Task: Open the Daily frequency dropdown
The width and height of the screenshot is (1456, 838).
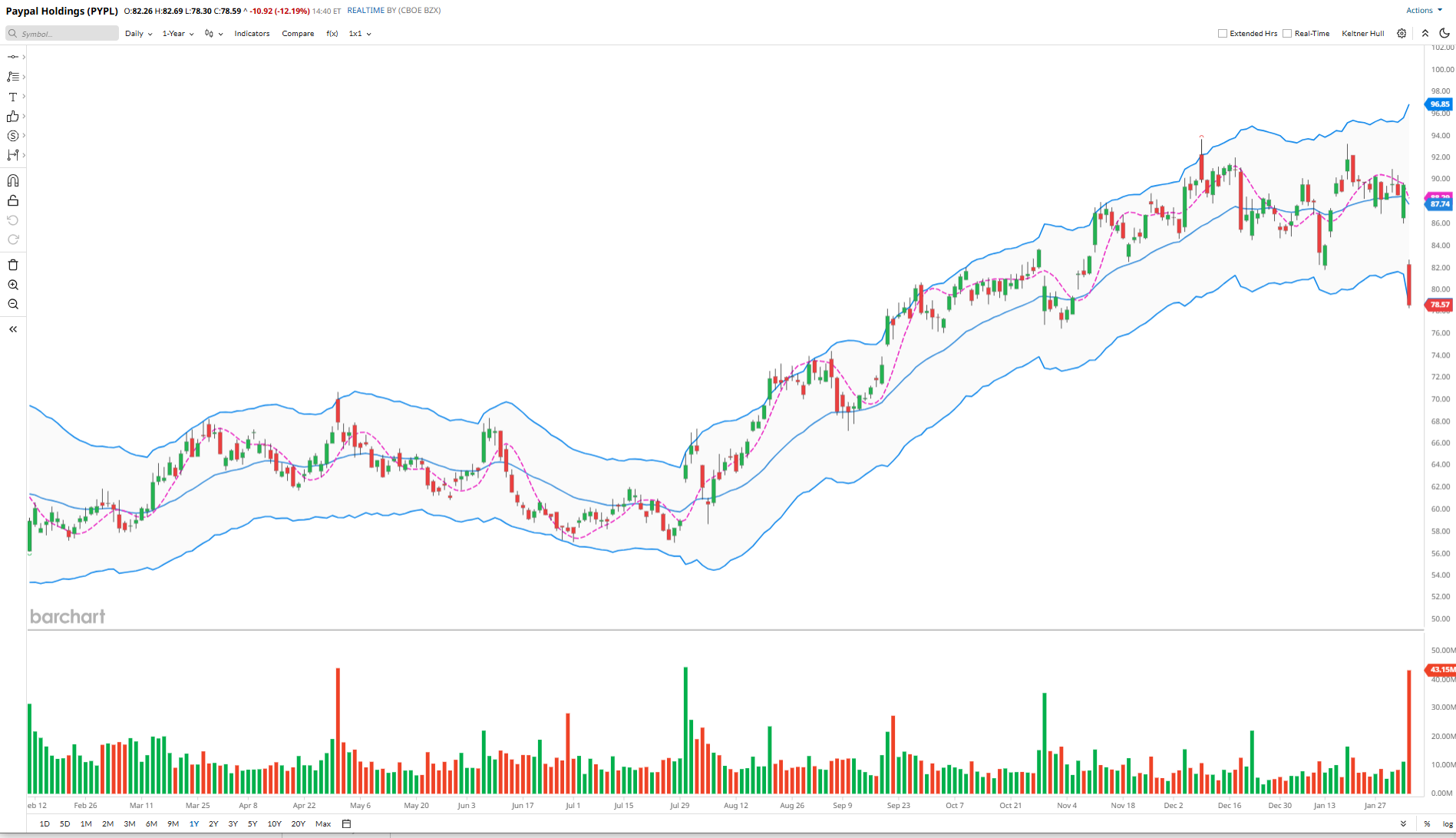Action: [x=138, y=34]
